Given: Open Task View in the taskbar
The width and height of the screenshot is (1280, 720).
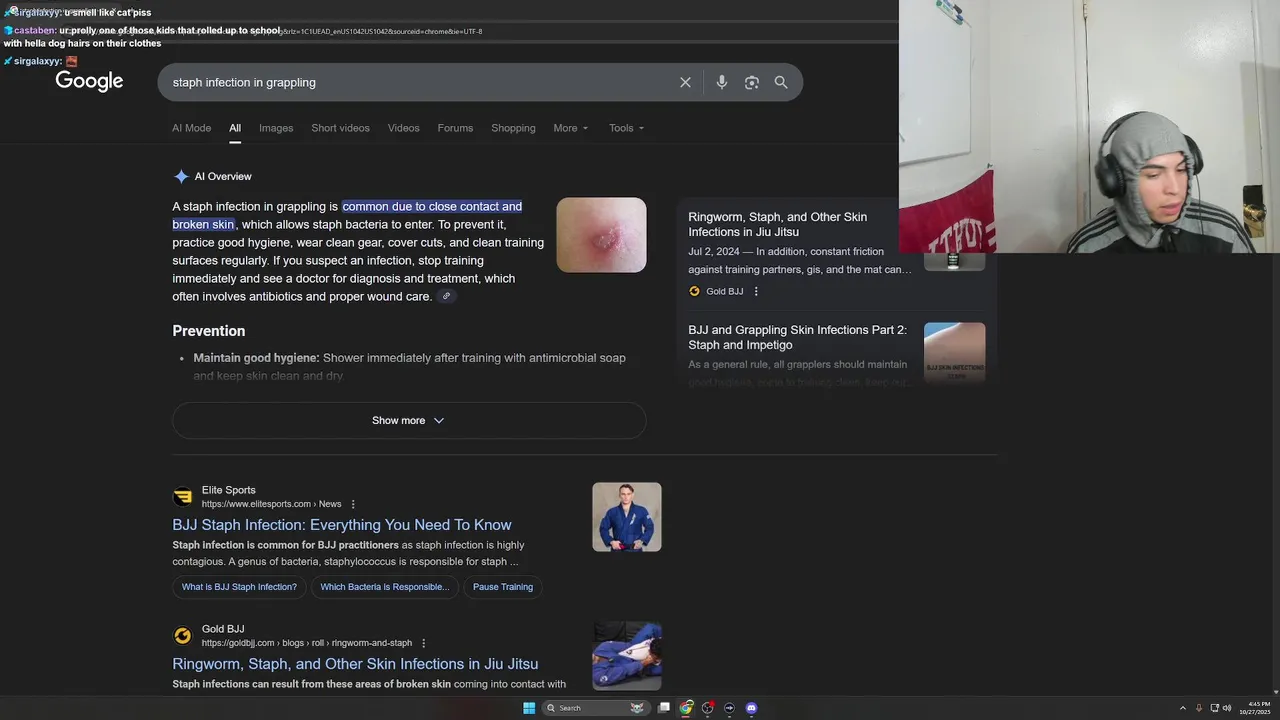Looking at the screenshot, I should point(664,708).
